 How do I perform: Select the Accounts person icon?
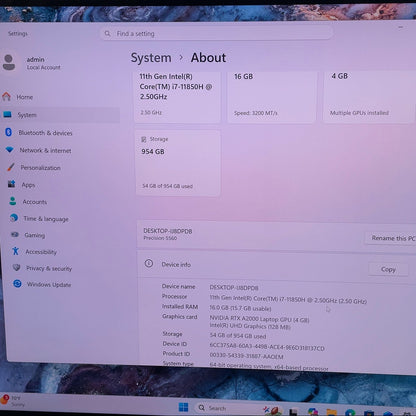tap(13, 201)
